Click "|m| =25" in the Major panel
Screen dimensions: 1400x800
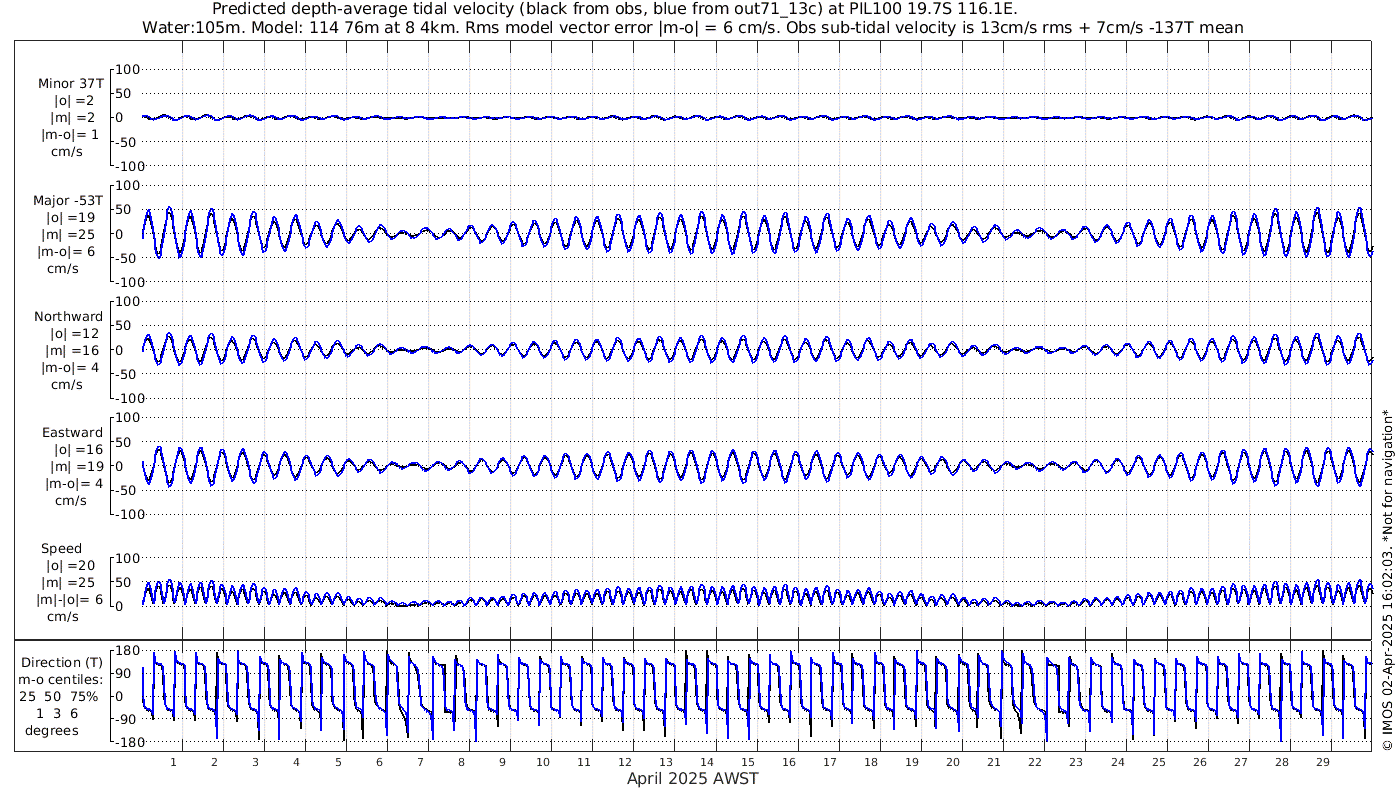click(69, 234)
